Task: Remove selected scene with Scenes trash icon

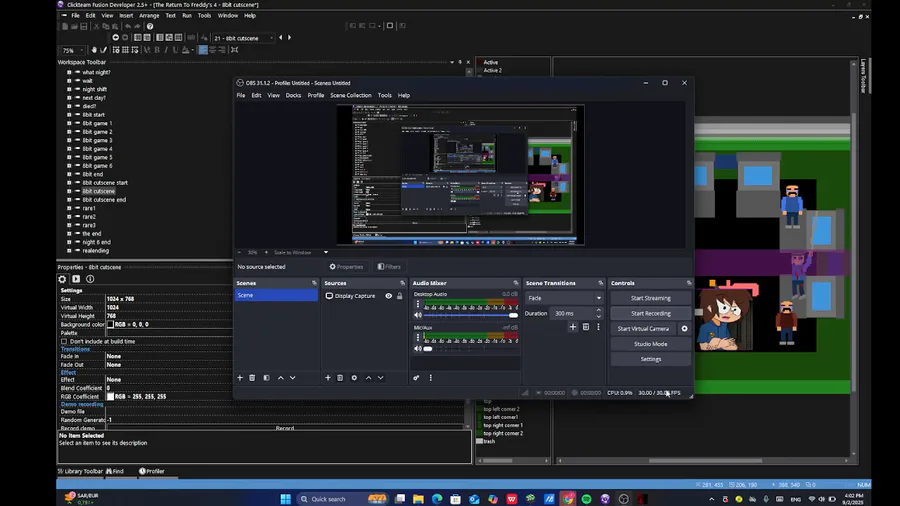Action: tap(252, 377)
